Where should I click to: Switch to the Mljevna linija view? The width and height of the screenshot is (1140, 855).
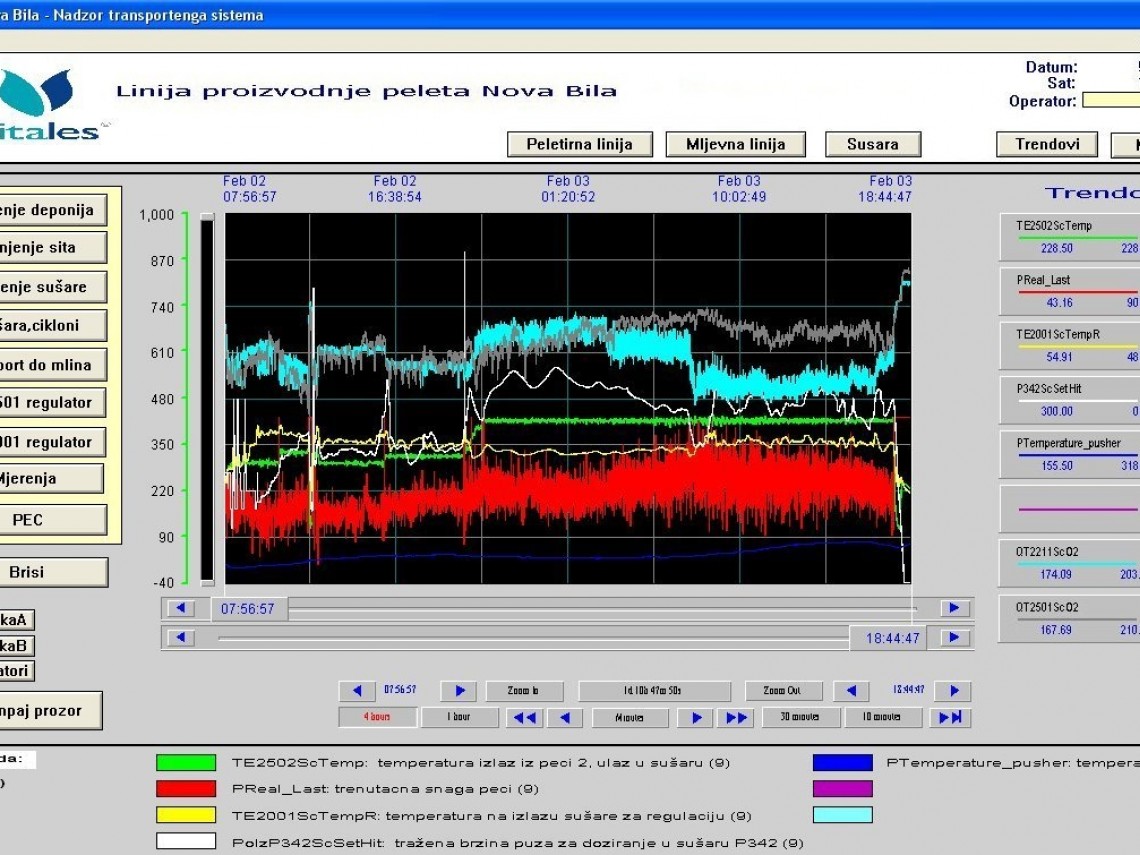click(x=735, y=144)
